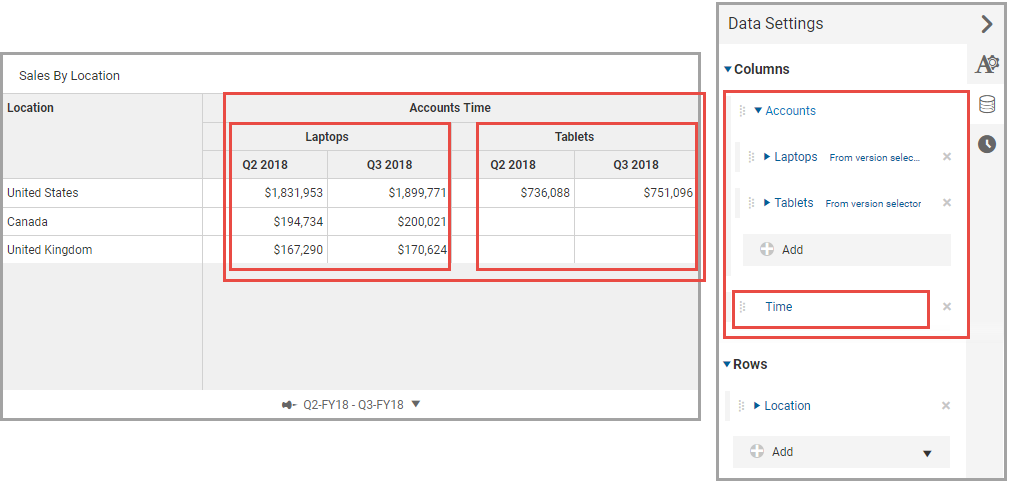Select the Accounts link in Columns
Viewport: 1011px width, 484px height.
click(790, 111)
